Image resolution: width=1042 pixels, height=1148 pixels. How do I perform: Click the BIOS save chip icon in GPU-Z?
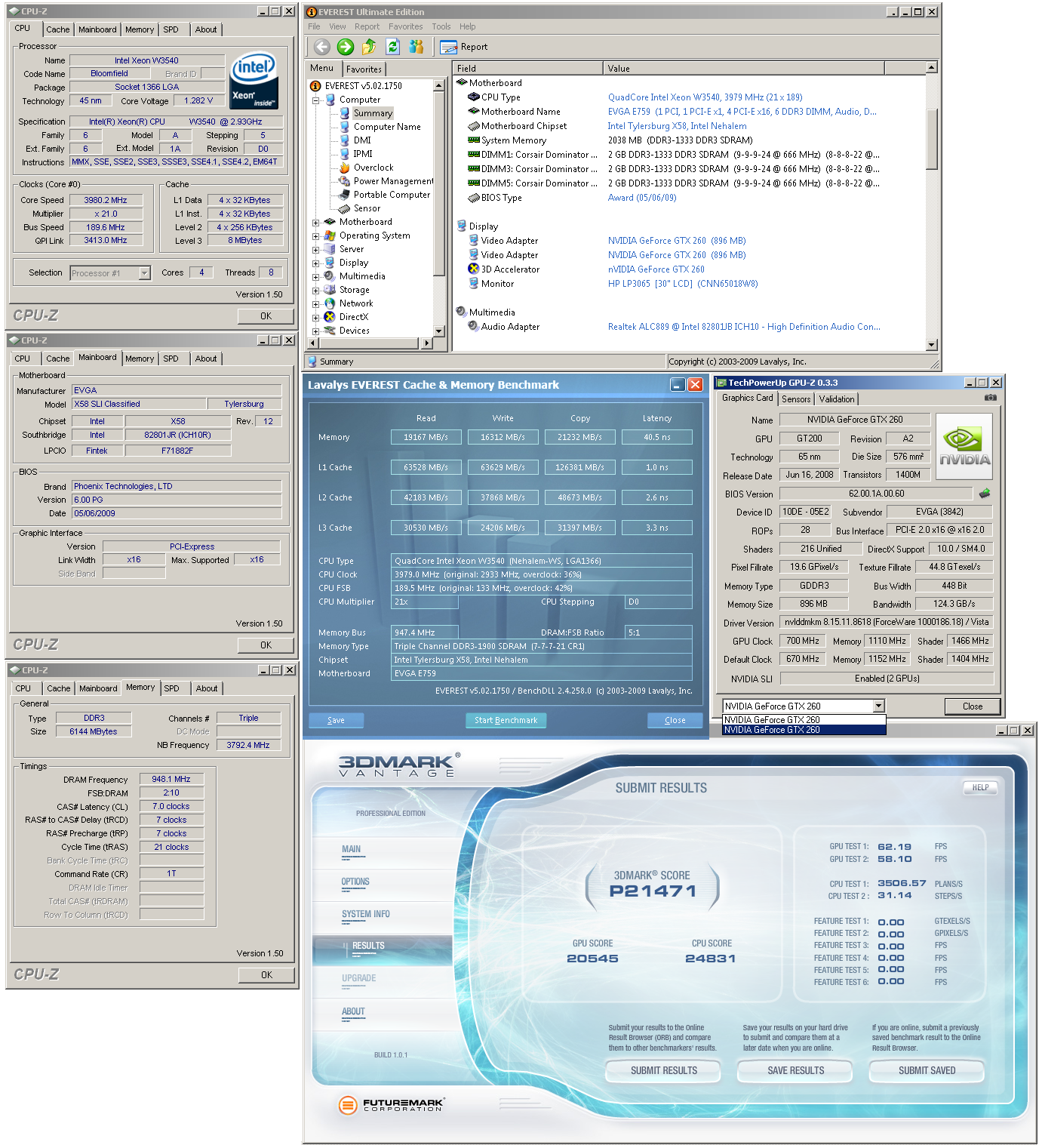pos(985,494)
